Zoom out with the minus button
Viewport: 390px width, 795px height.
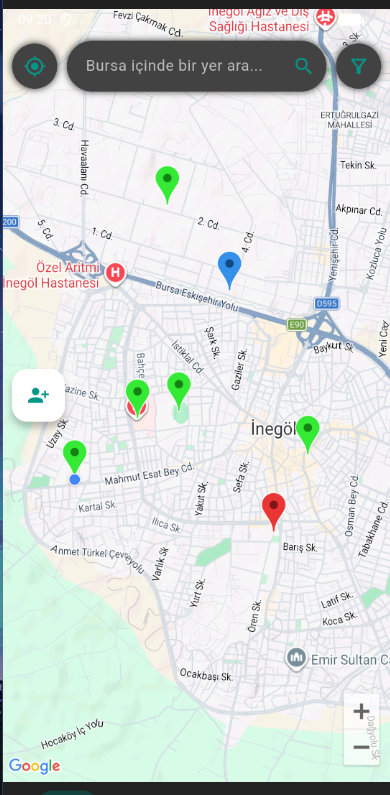click(361, 747)
